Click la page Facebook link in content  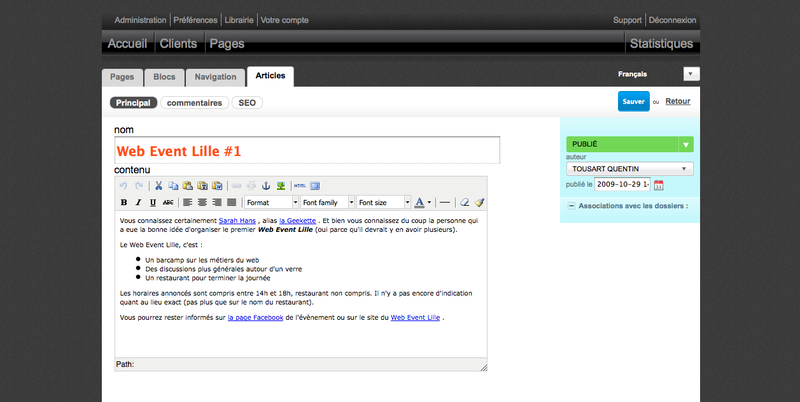point(255,317)
